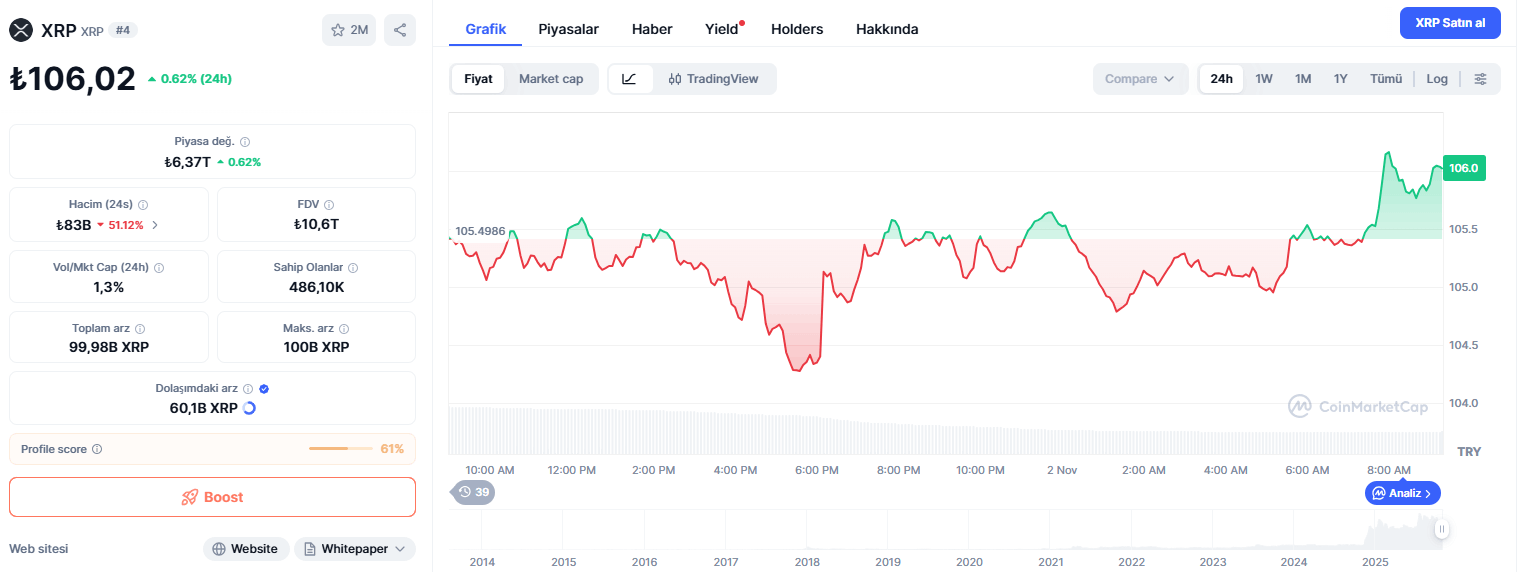Click the share icon next to watchlist

(x=400, y=30)
